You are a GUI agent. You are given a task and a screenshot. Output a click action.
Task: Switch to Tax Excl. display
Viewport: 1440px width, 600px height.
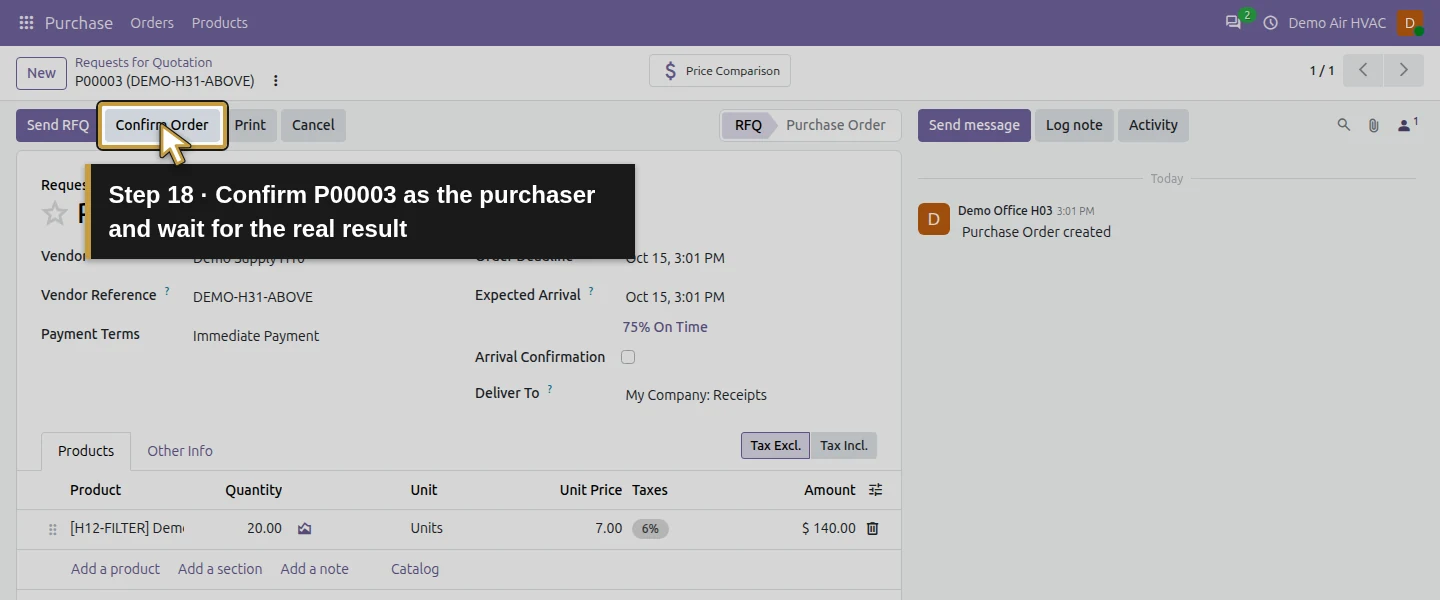coord(775,445)
